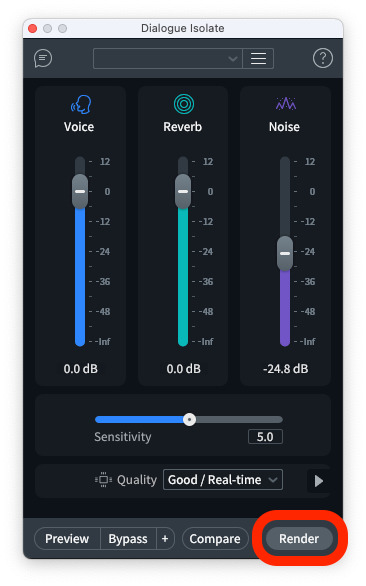
Task: Toggle the Compare button
Action: coord(215,539)
